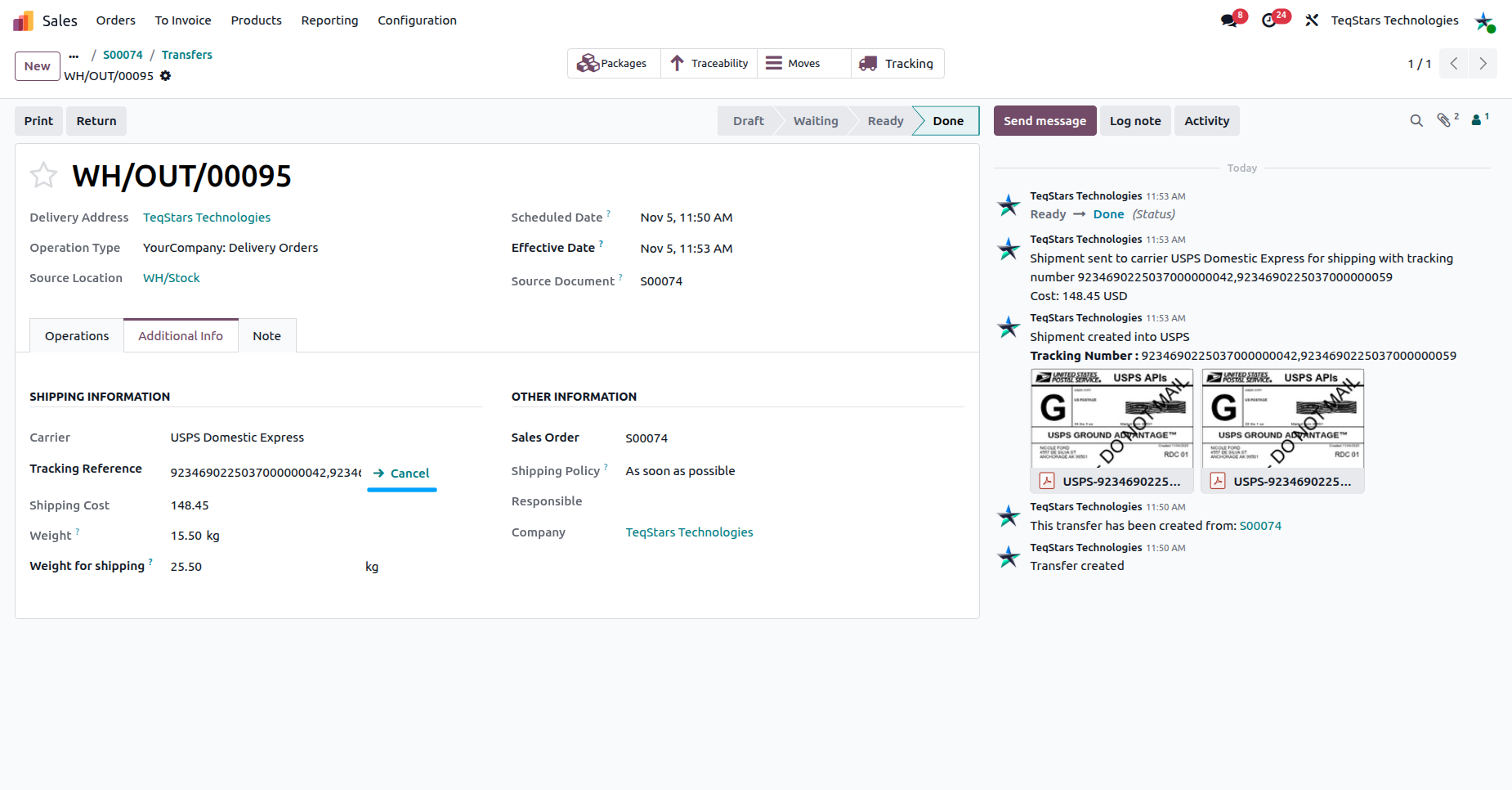Open Packages smart button
This screenshot has height=790, width=1512.
614,64
